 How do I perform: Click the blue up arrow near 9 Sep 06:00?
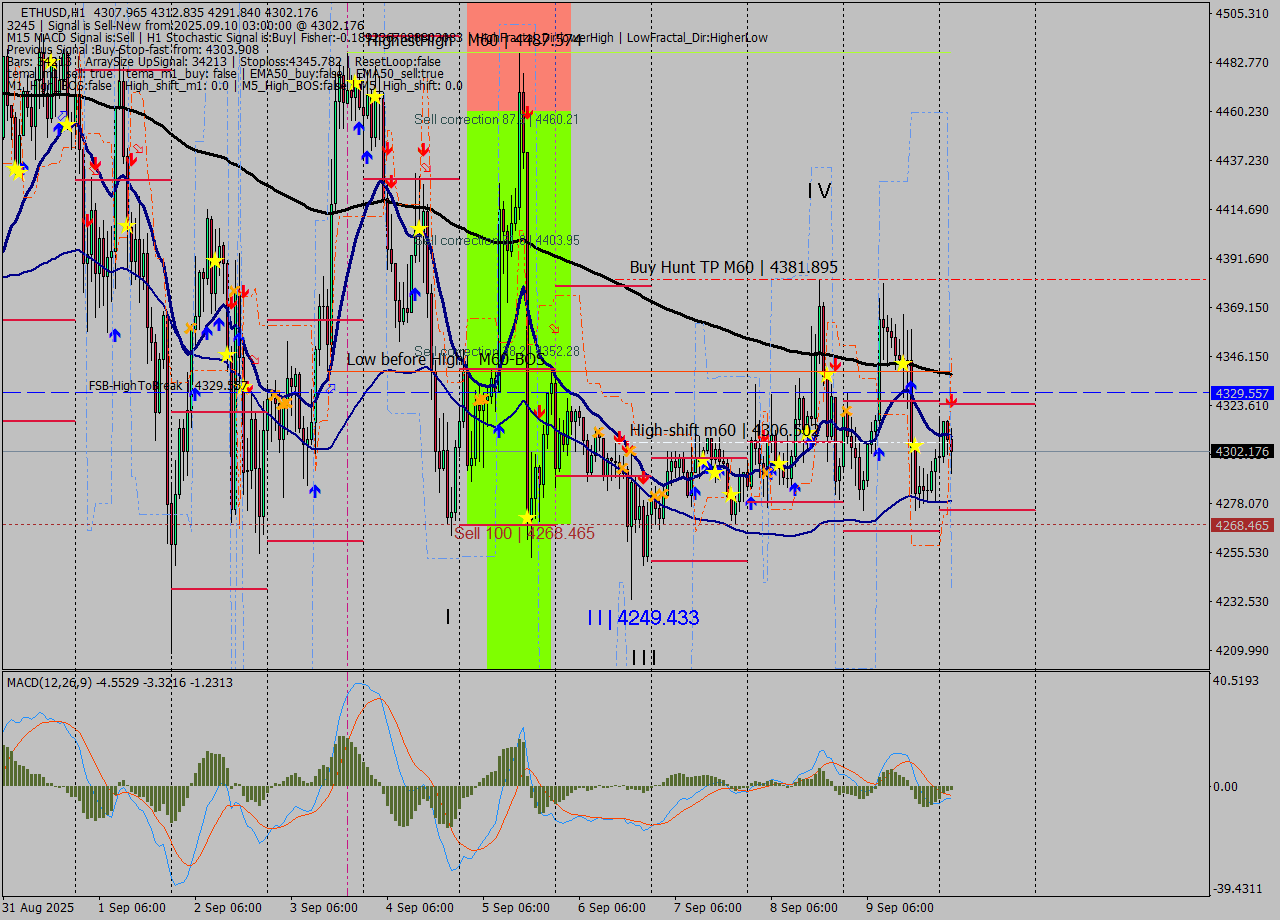point(879,453)
